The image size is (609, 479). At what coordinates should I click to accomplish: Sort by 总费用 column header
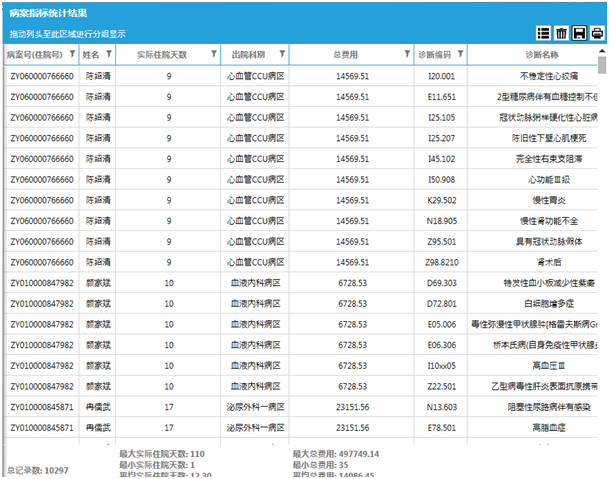click(x=345, y=54)
